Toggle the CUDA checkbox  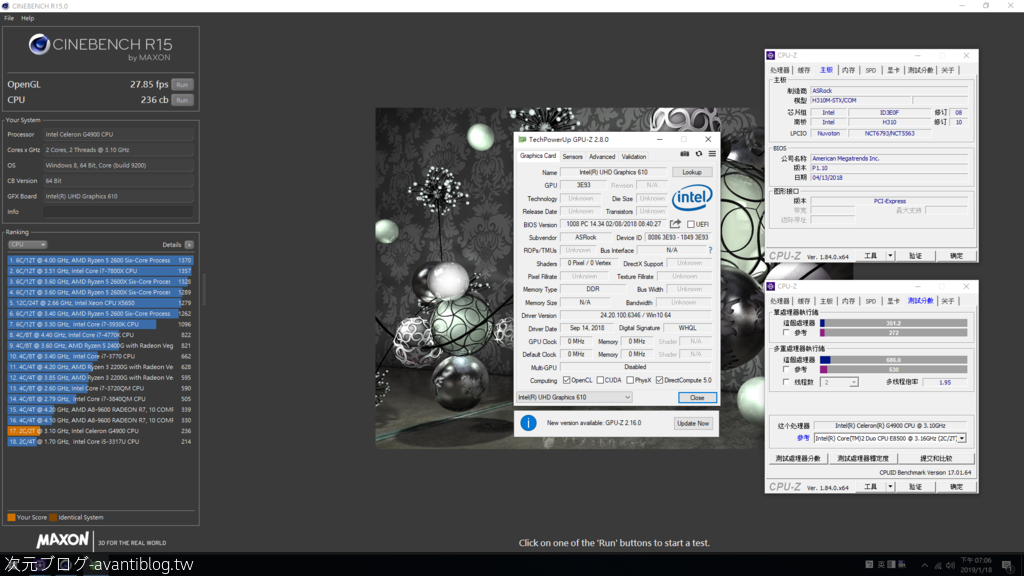pos(600,380)
